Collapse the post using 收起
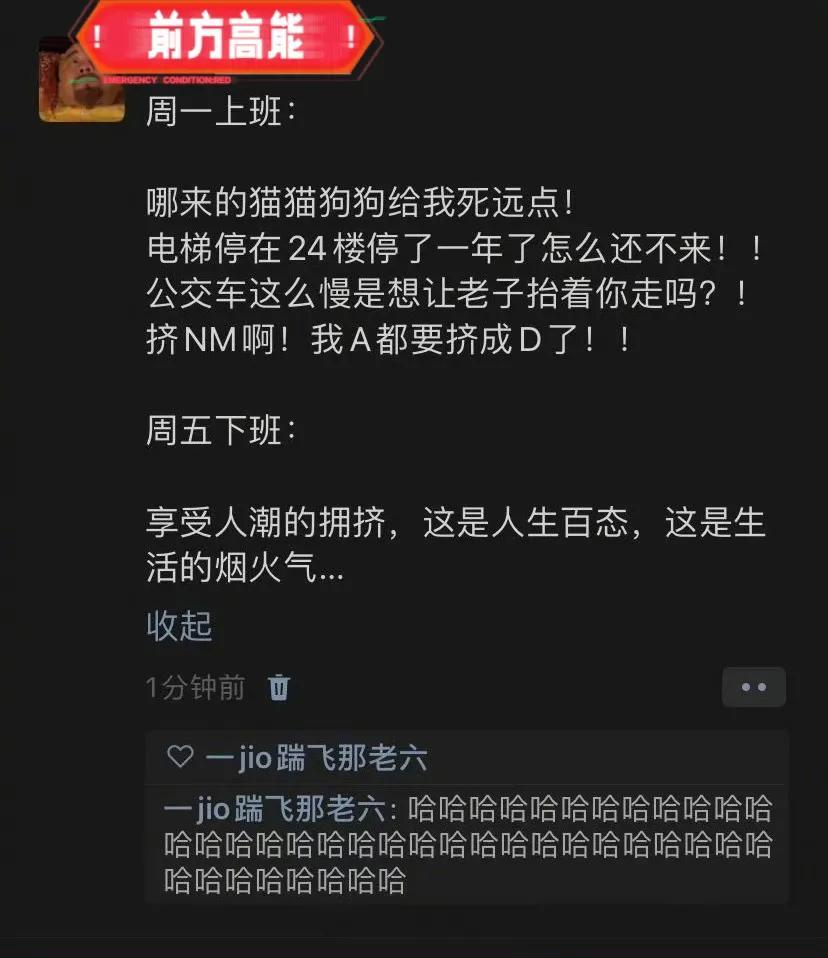The height and width of the screenshot is (958, 828). coord(179,626)
